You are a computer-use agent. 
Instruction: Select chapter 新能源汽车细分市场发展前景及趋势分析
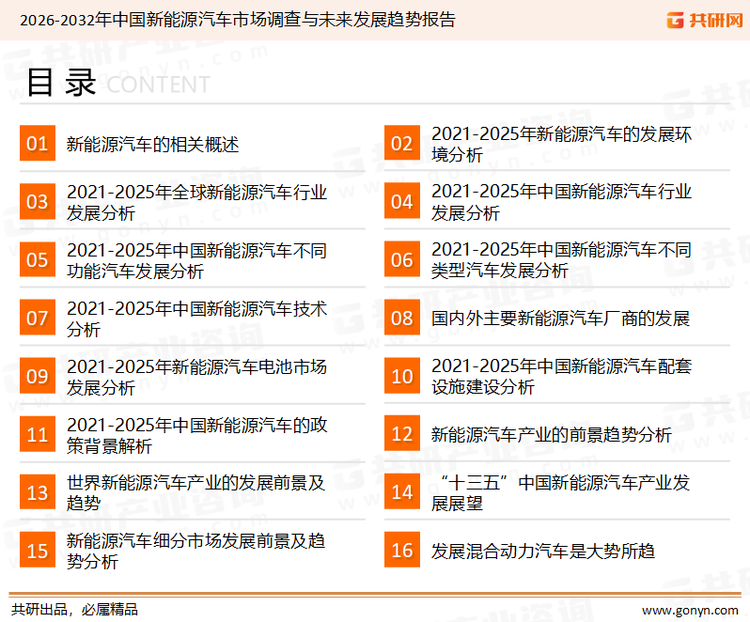click(196, 551)
